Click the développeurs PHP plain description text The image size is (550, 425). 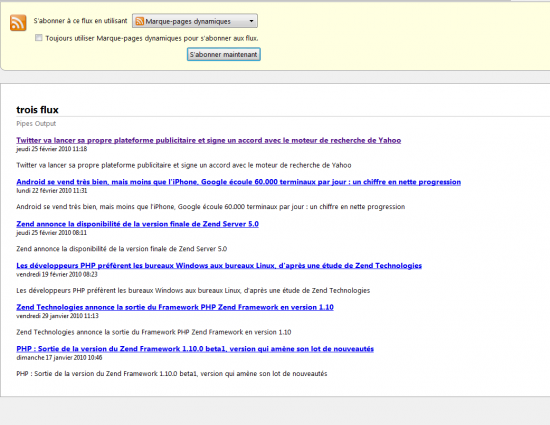click(193, 291)
